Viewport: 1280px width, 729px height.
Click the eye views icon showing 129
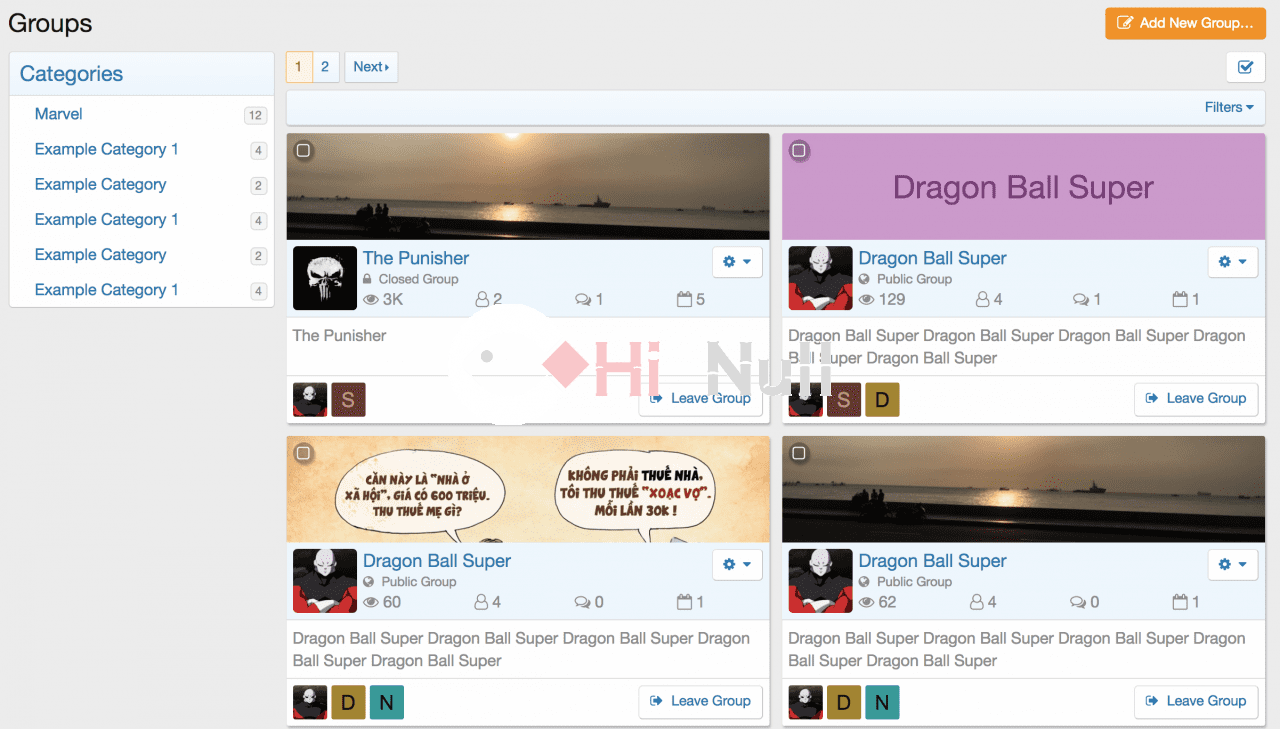[867, 299]
